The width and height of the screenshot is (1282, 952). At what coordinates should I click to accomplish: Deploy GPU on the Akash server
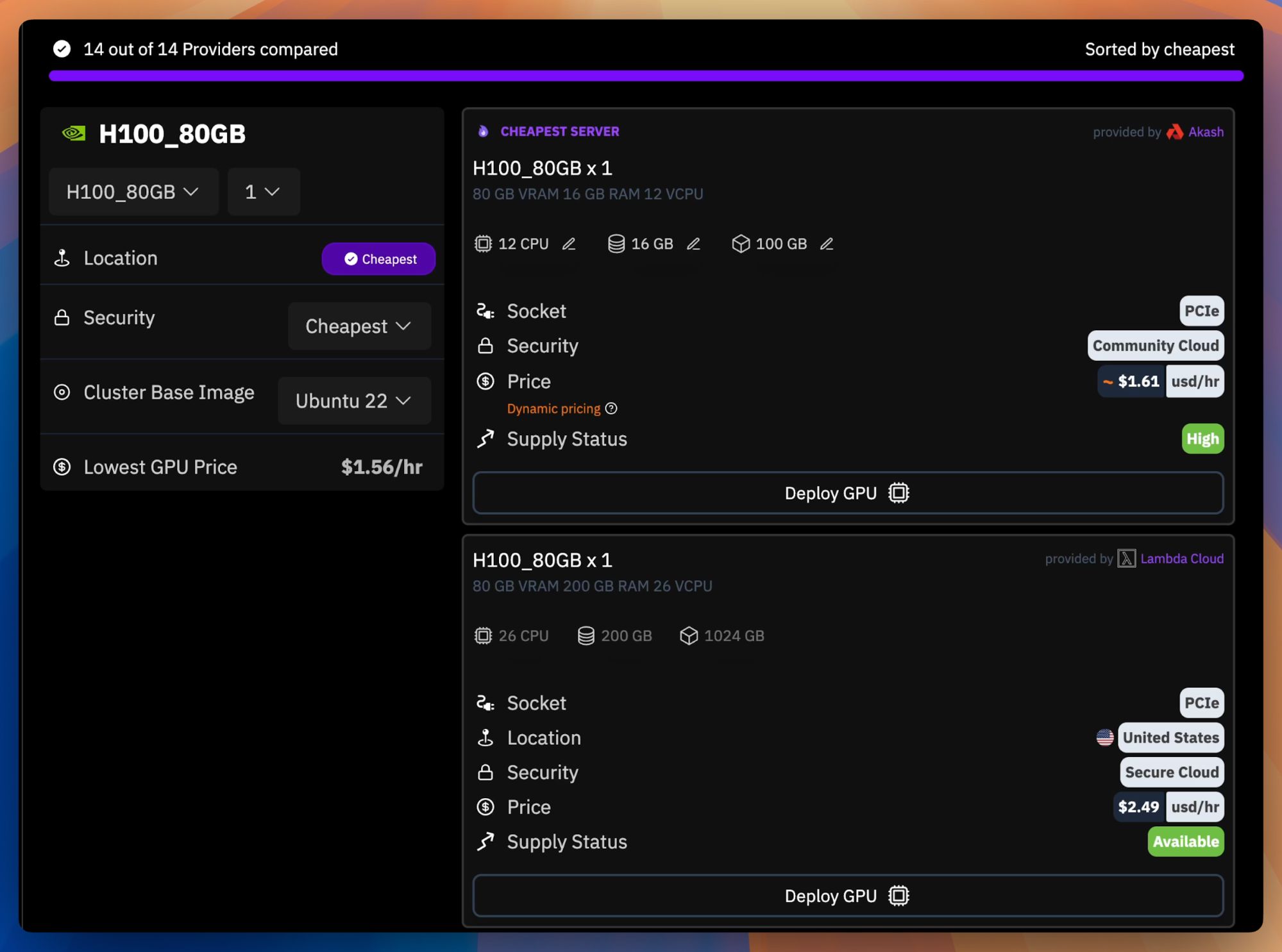847,493
